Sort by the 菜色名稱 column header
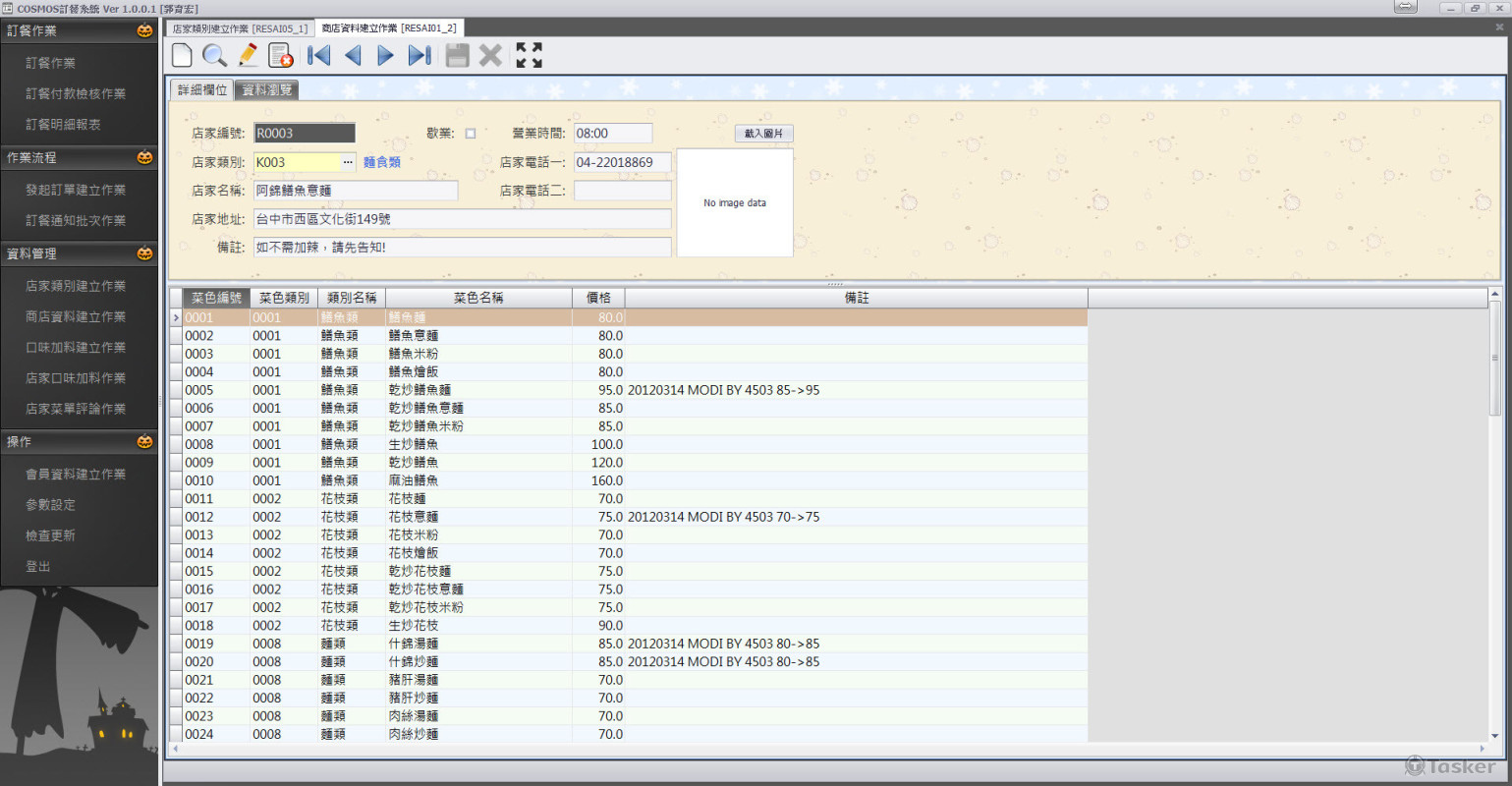The height and width of the screenshot is (786, 1512). pyautogui.click(x=479, y=298)
